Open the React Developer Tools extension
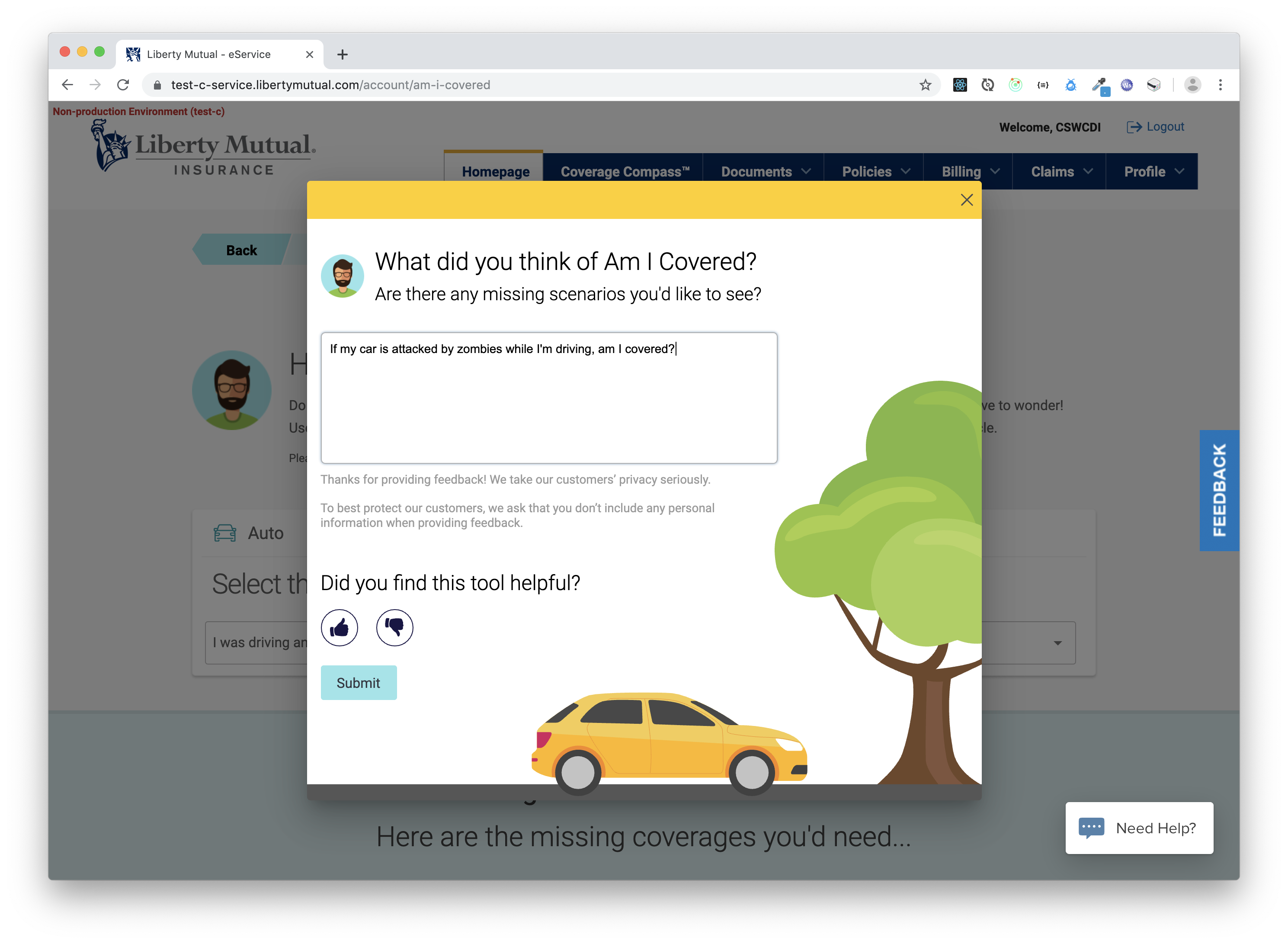The height and width of the screenshot is (944, 1288). click(x=960, y=85)
